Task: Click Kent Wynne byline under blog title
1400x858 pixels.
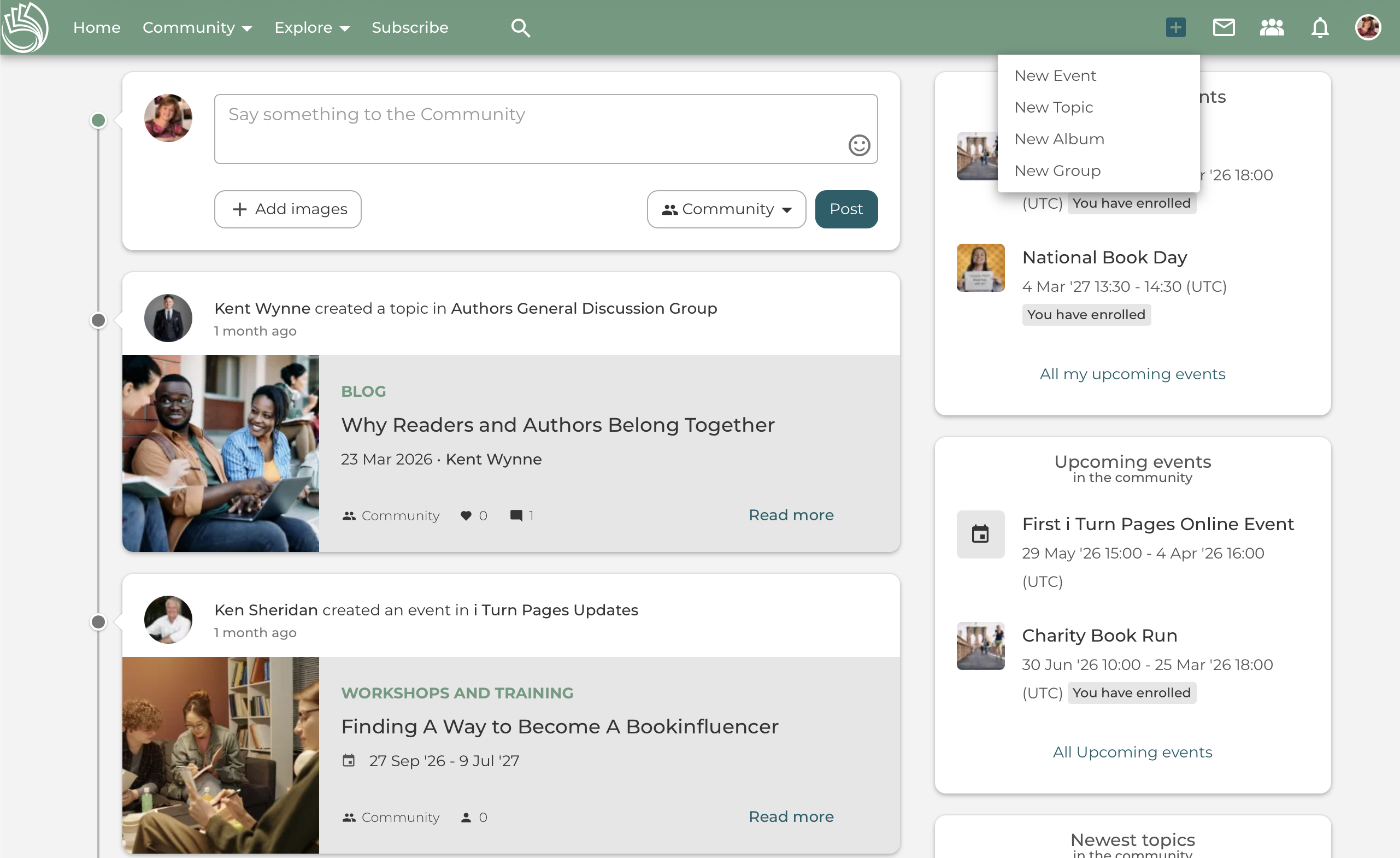Action: click(493, 459)
